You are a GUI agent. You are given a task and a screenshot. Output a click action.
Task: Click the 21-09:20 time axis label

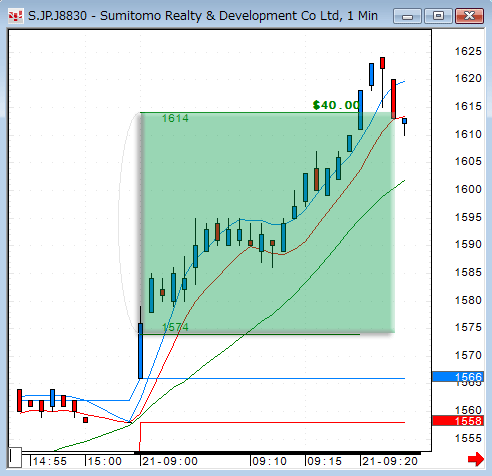point(390,461)
